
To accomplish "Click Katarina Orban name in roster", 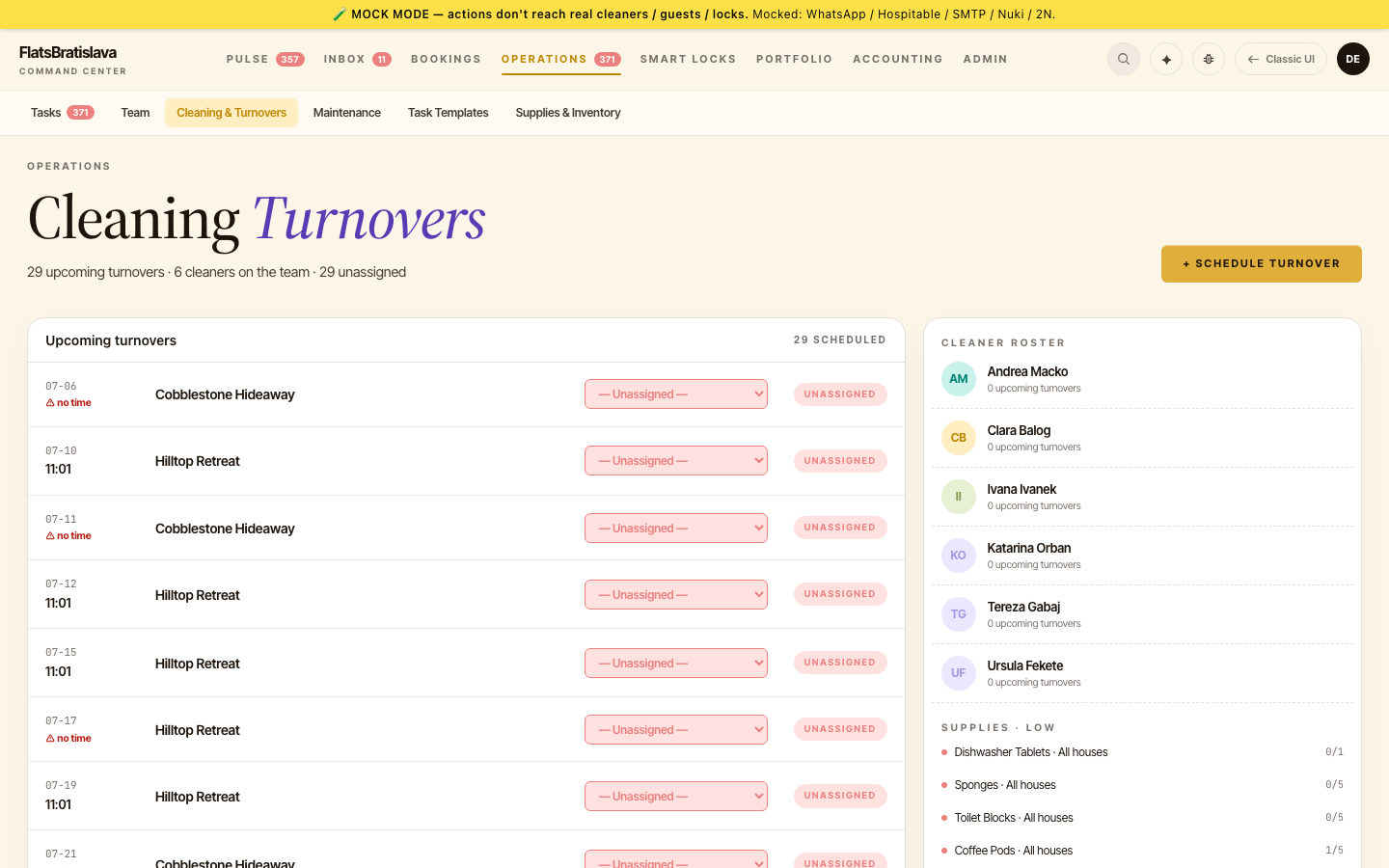I will tap(1029, 548).
